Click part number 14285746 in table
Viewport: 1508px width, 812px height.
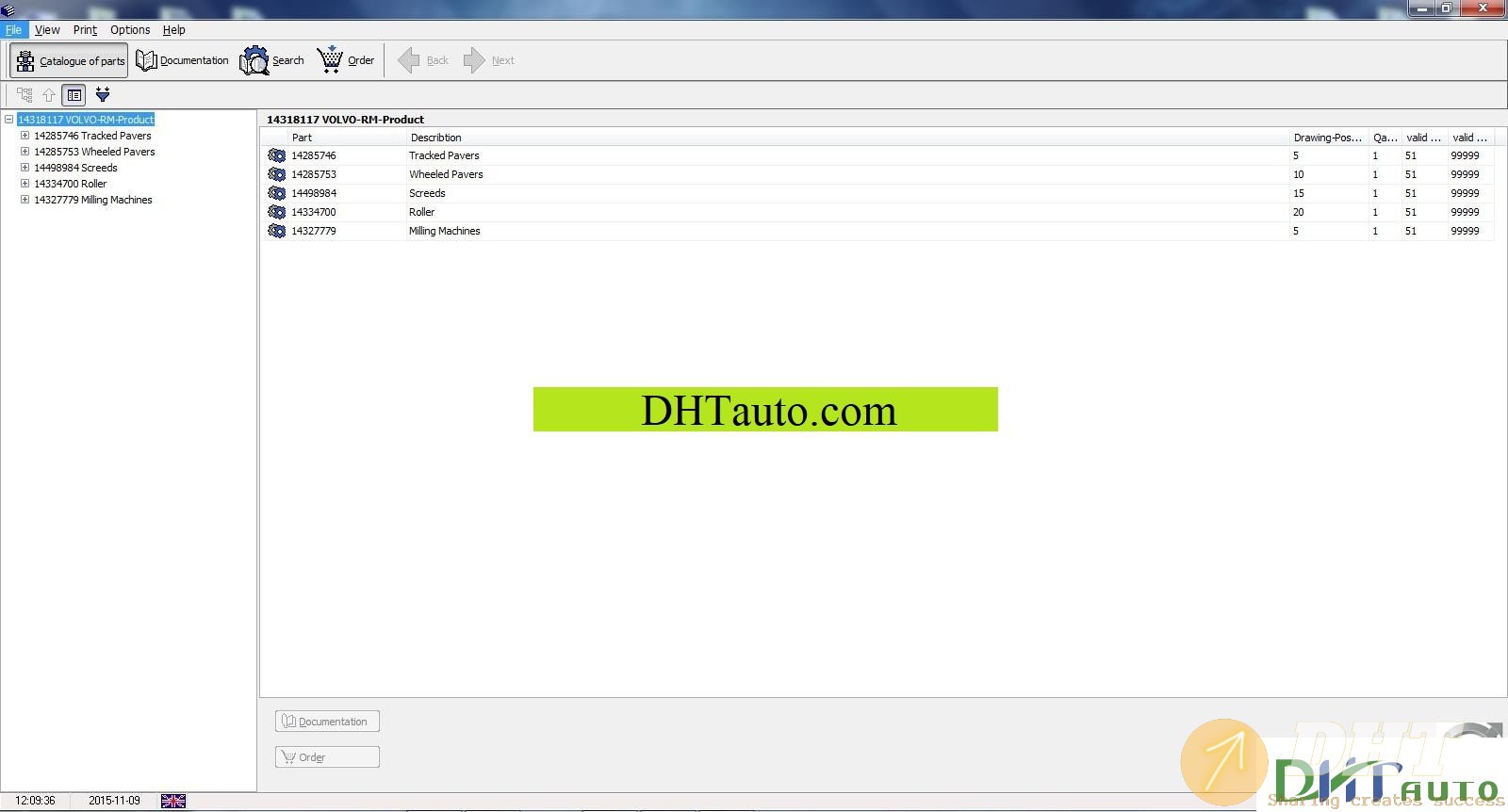coord(314,155)
